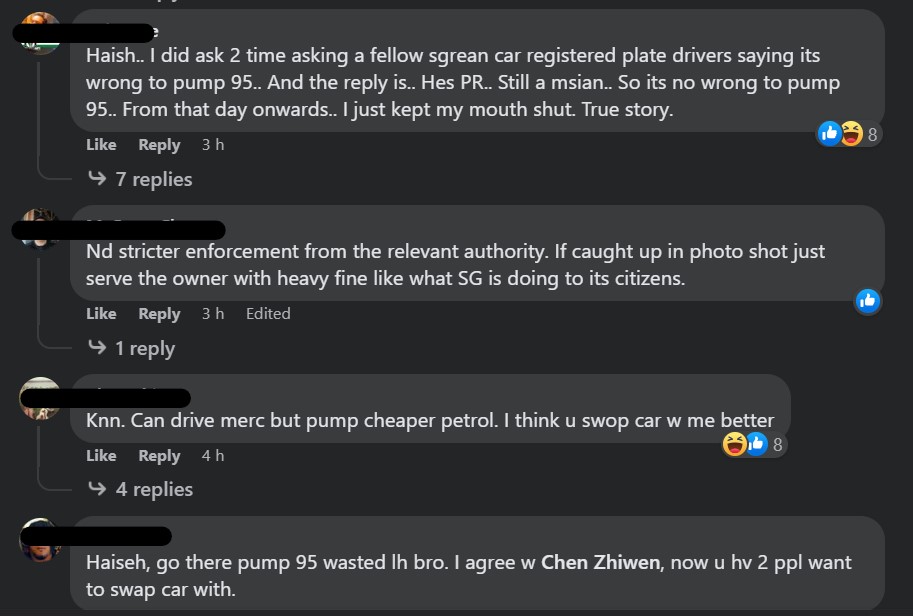The height and width of the screenshot is (616, 913).
Task: Click thumbs-up icon on Knn merc comment
Action: 756,444
